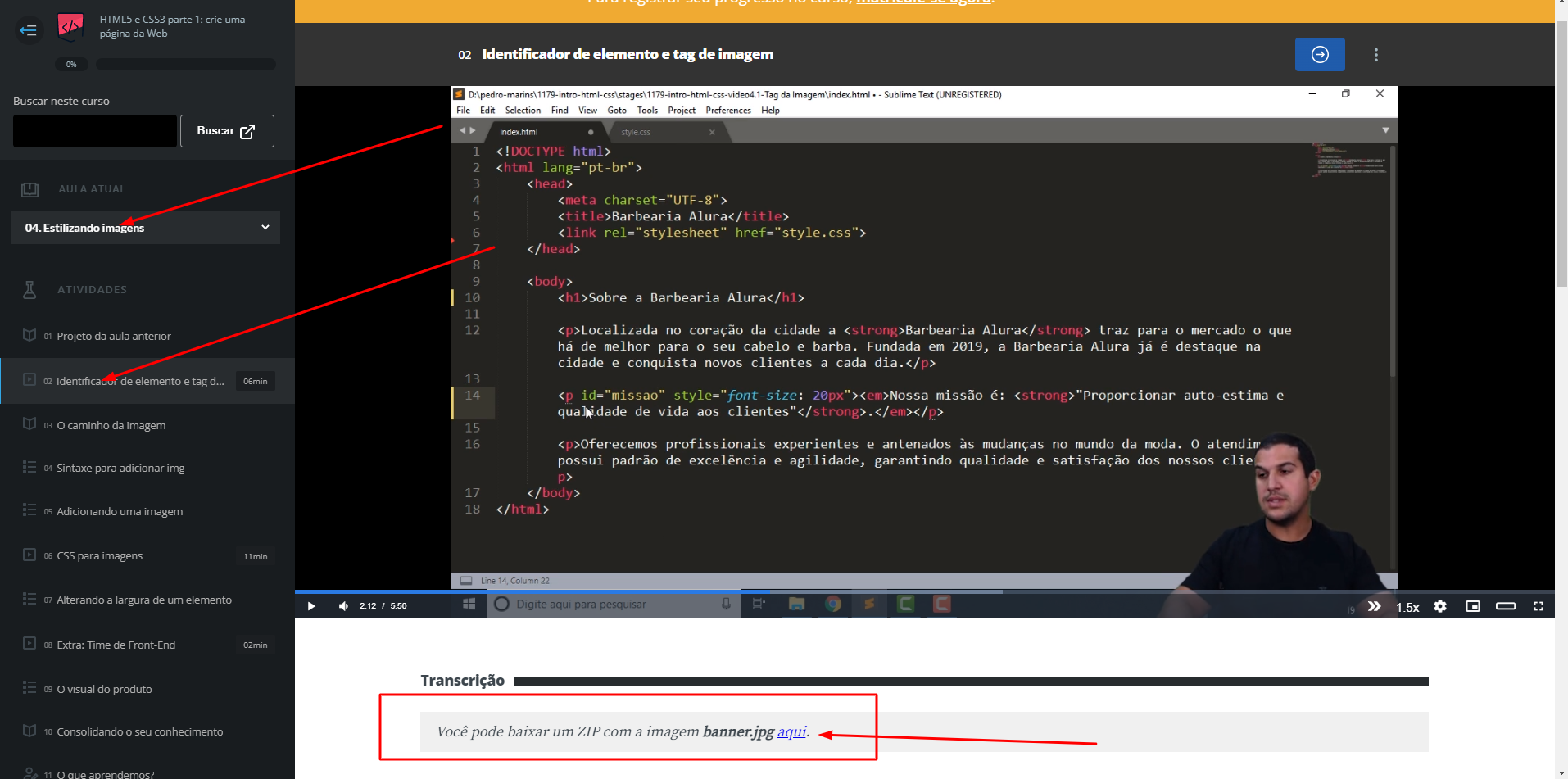Open Sublime Text Help menu
1568x779 pixels.
pos(770,111)
